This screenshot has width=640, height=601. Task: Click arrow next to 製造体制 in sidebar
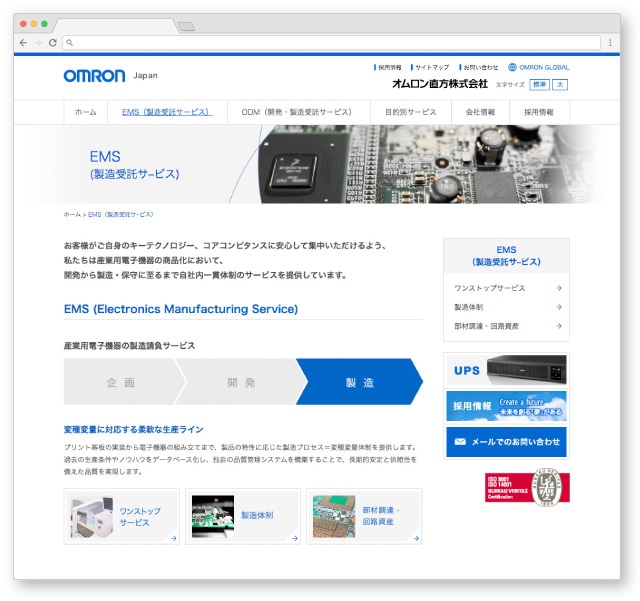point(559,307)
